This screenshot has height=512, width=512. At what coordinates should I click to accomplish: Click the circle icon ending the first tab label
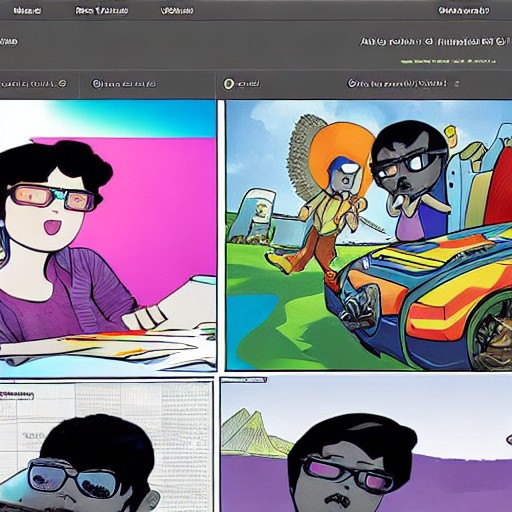coord(62,83)
